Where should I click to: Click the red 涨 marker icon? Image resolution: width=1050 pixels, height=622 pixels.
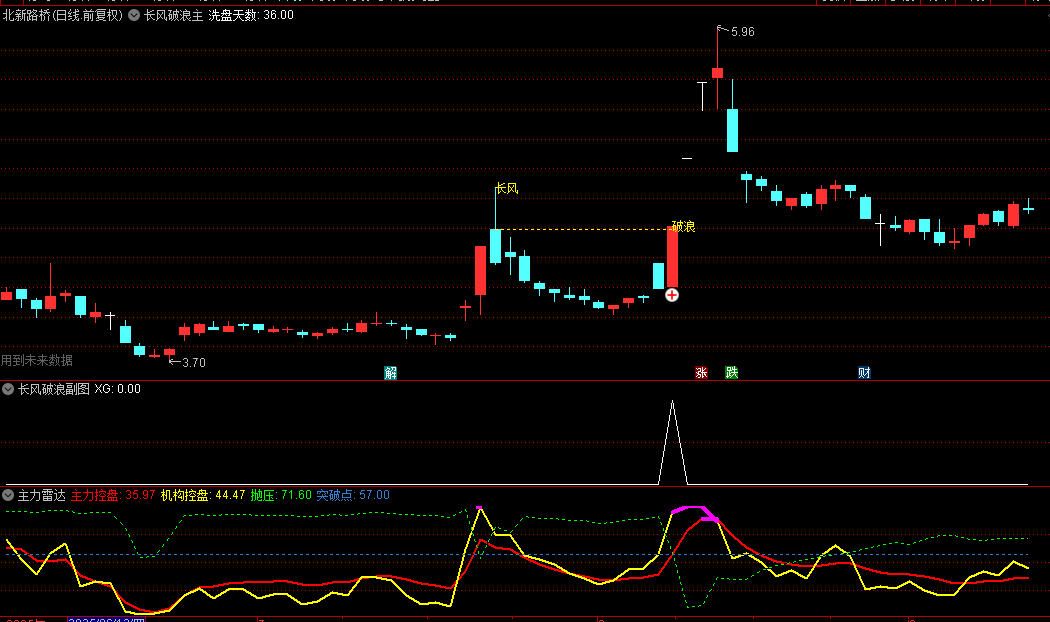701,373
